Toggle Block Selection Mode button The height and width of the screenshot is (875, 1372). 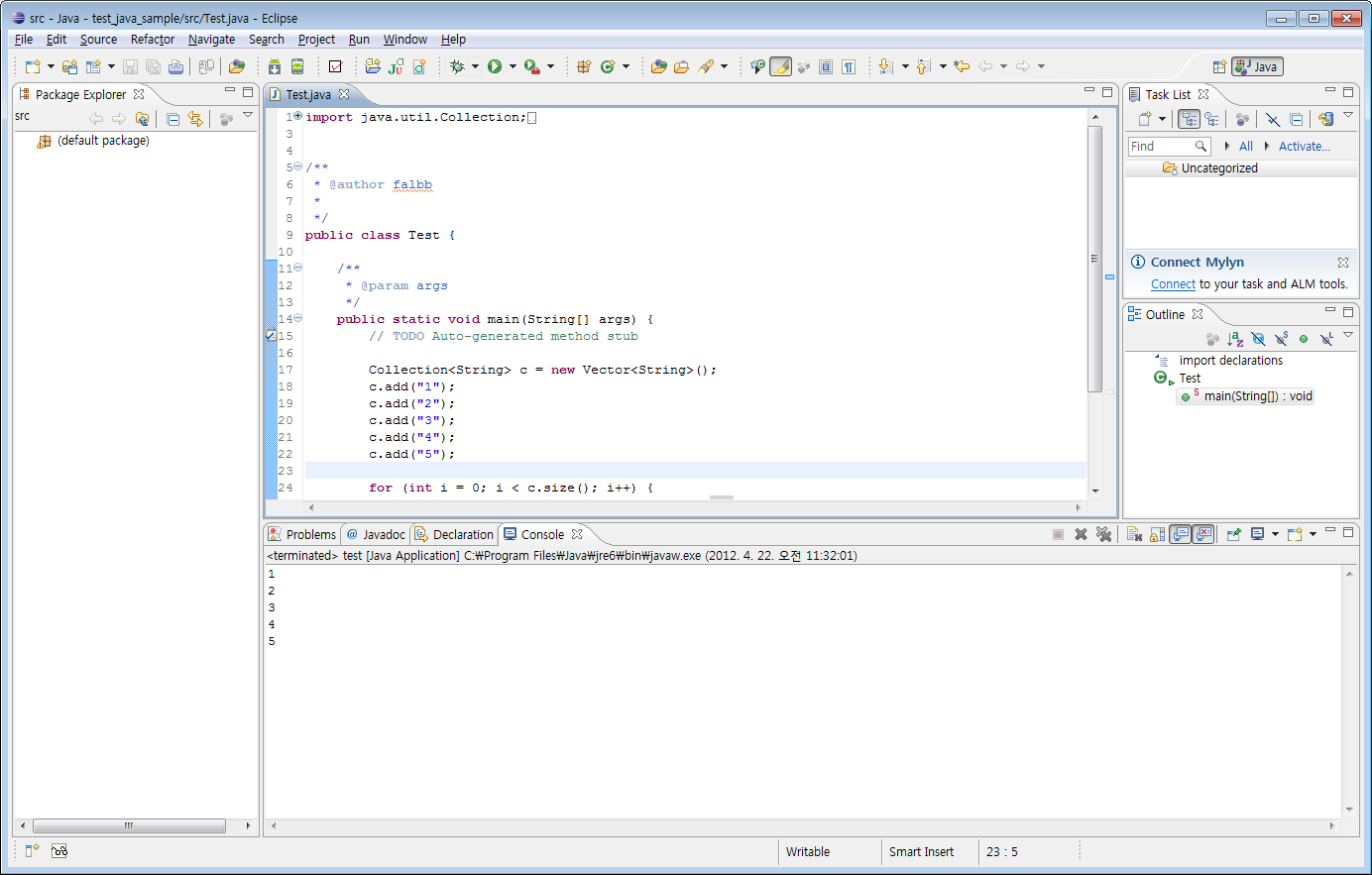click(826, 66)
